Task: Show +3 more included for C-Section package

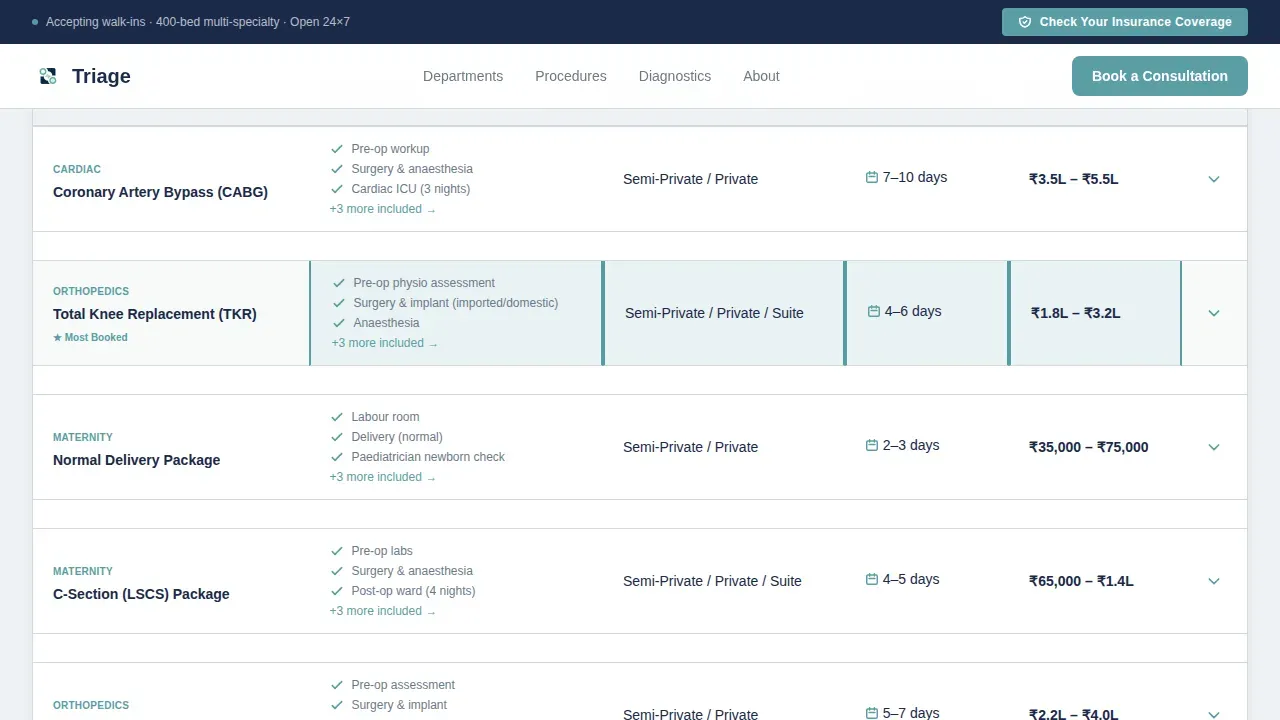Action: pos(383,611)
